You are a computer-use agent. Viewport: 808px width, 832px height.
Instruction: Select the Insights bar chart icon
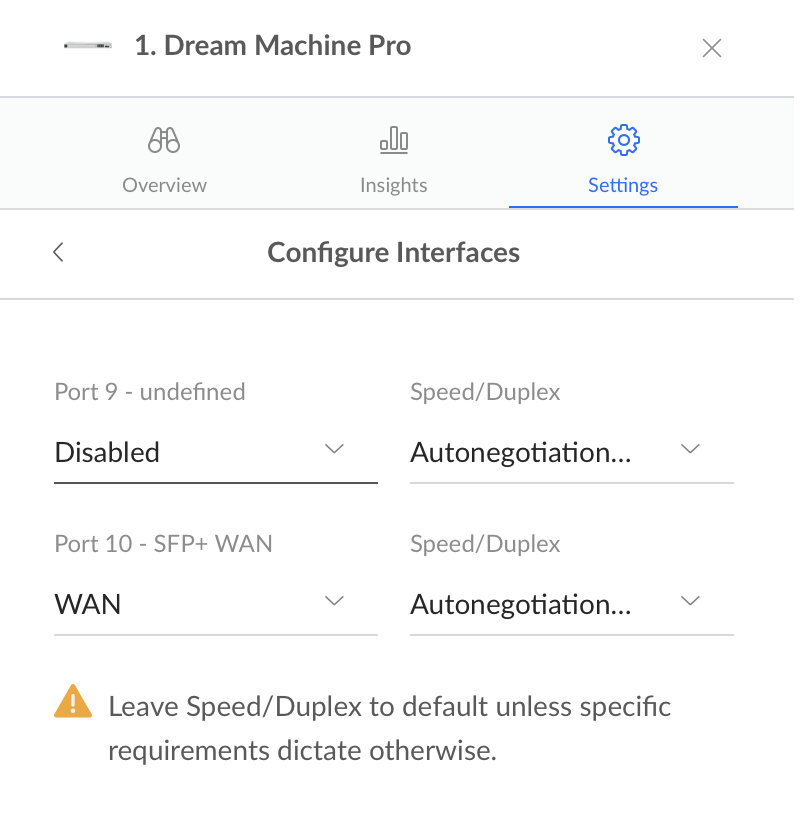(x=393, y=140)
